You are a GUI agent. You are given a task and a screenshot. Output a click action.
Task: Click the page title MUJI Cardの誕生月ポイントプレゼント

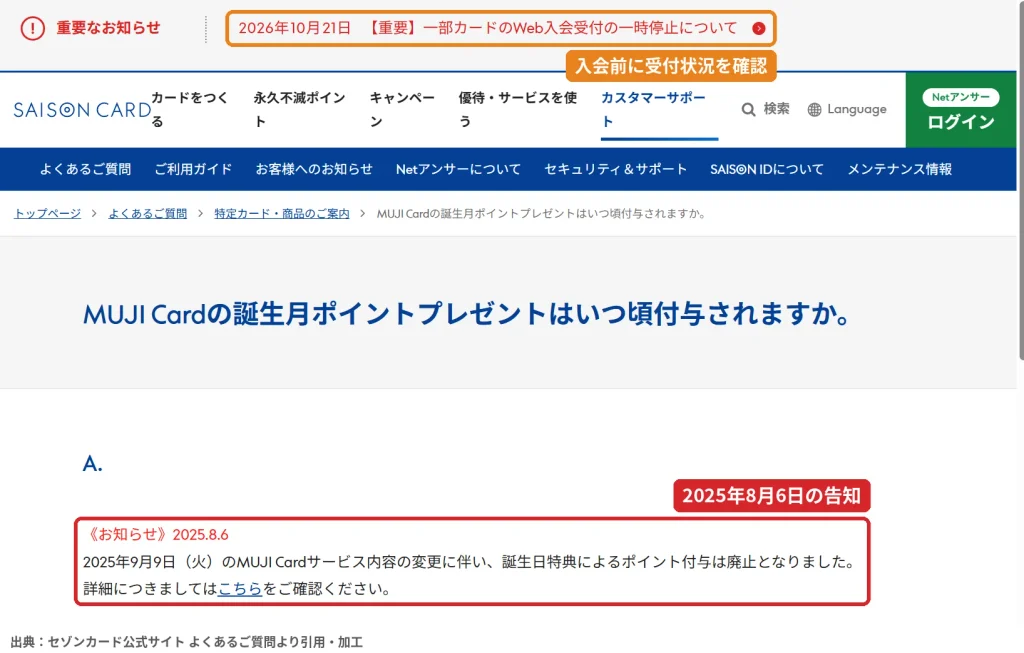[x=466, y=314]
